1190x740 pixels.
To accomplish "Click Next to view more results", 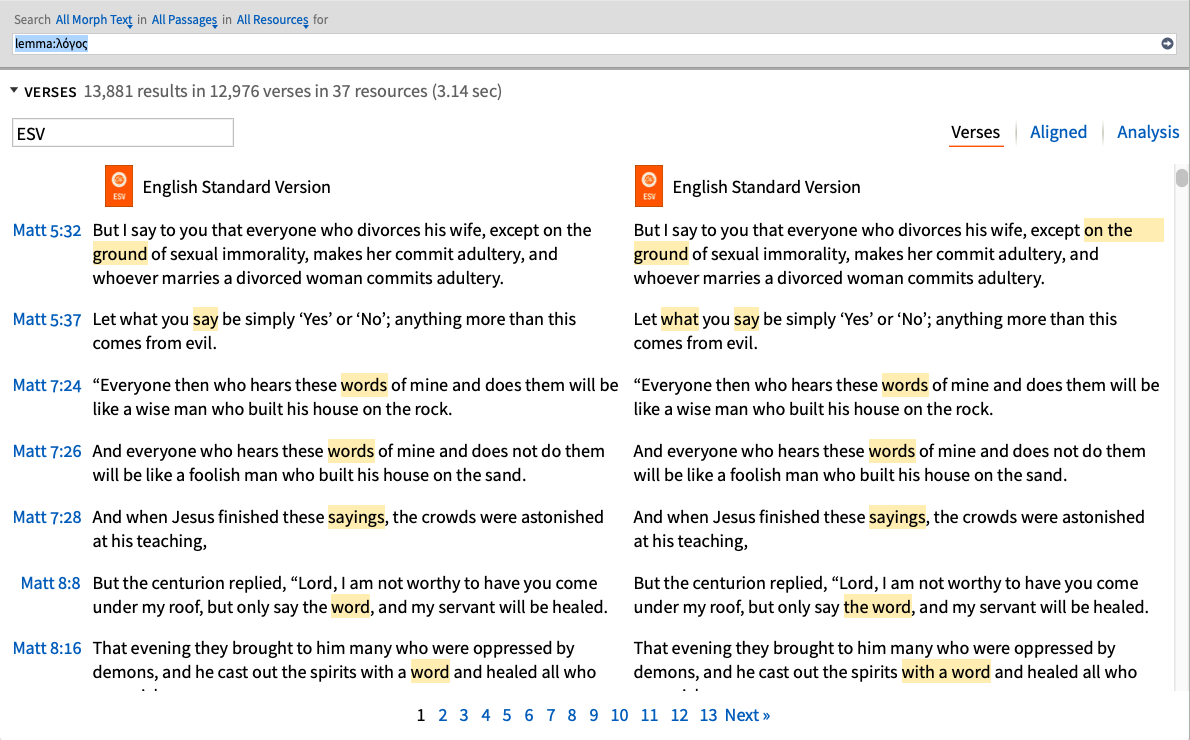I will coord(746,715).
